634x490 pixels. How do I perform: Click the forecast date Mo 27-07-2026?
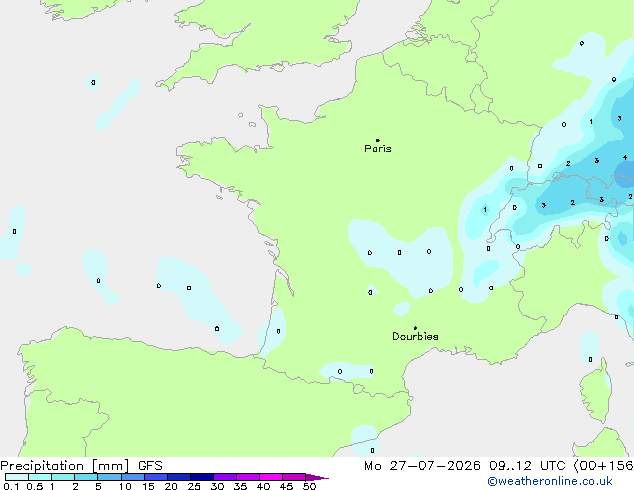422,466
